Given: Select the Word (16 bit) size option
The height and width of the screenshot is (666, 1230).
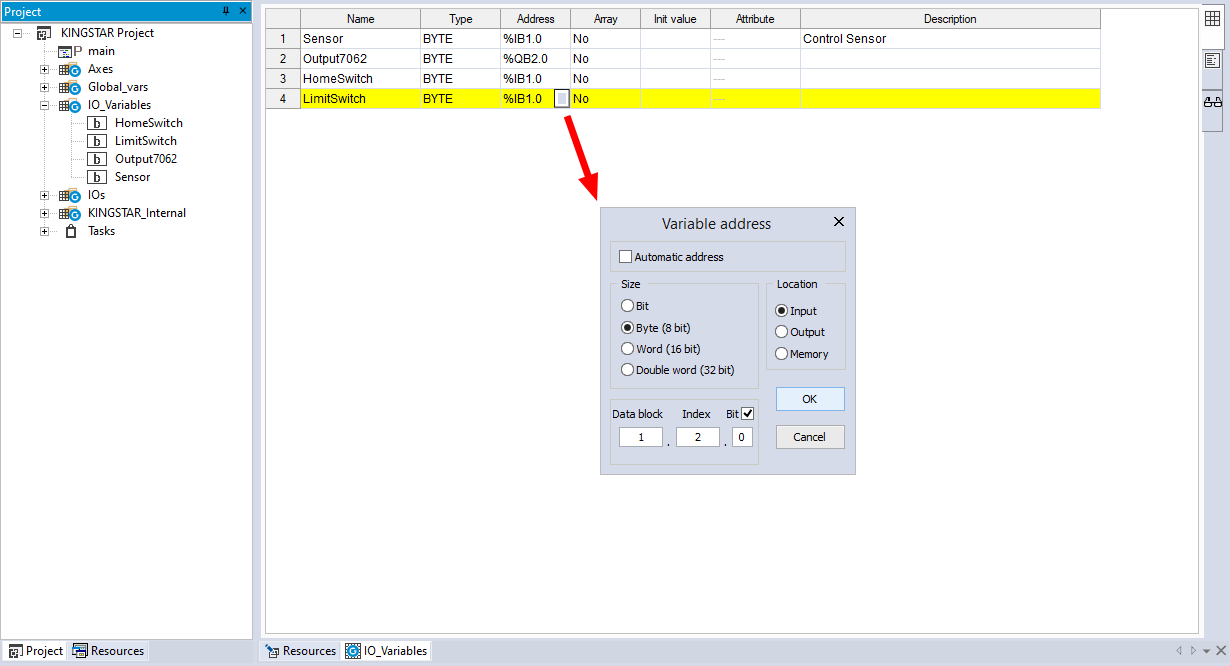Looking at the screenshot, I should pyautogui.click(x=628, y=349).
